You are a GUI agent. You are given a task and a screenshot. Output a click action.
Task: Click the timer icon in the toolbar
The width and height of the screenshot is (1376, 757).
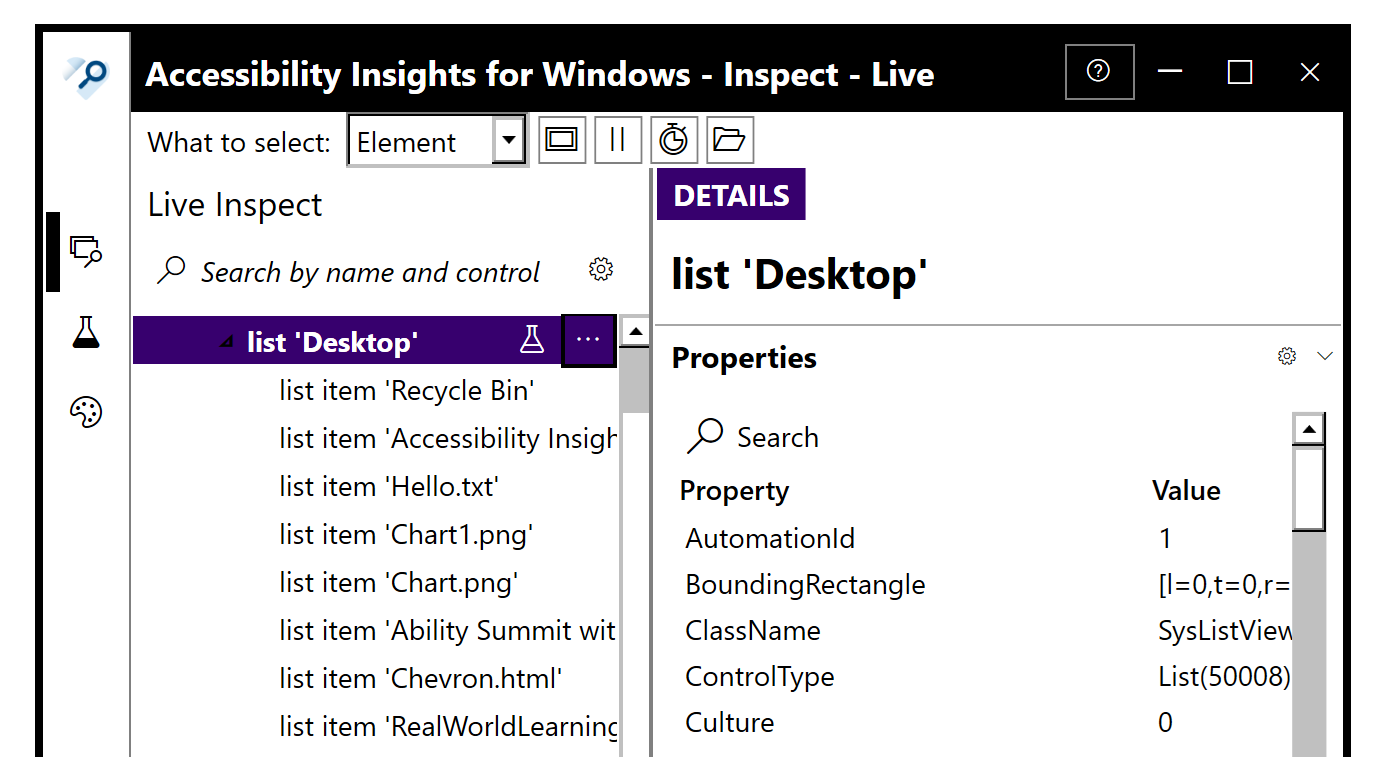(x=674, y=140)
